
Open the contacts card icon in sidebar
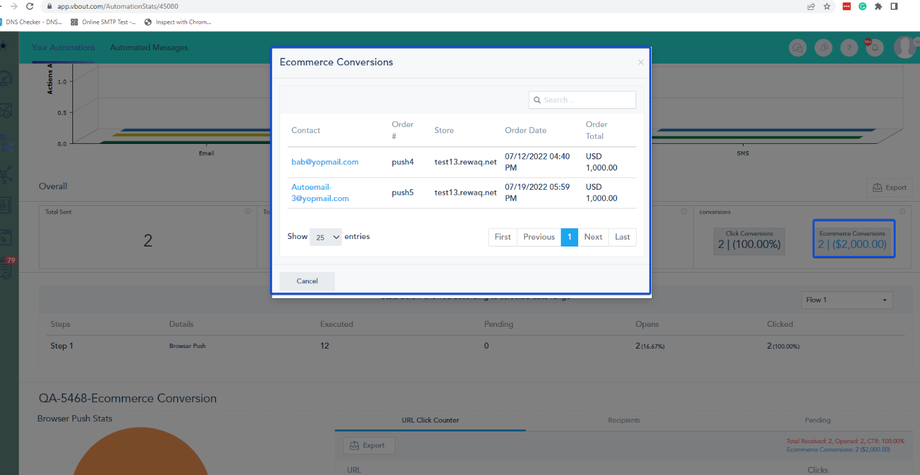tap(6, 205)
